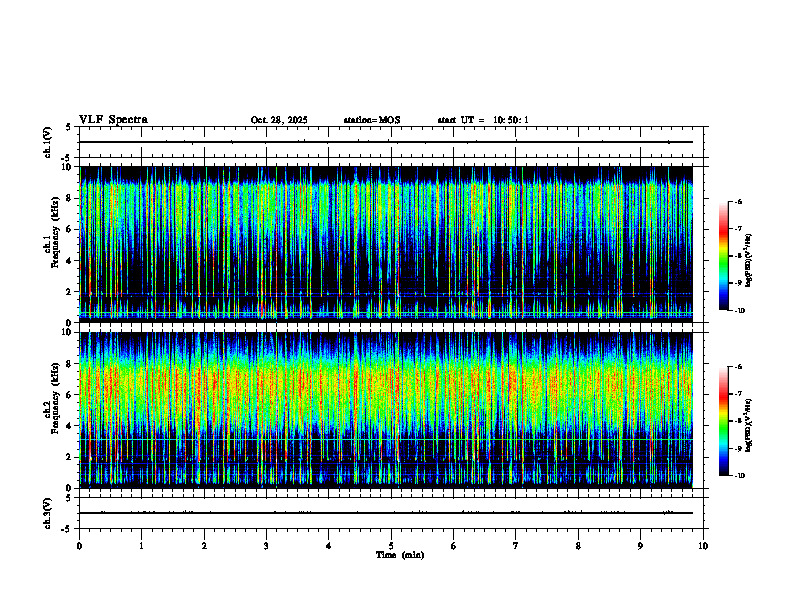Click the "1" tick on the Time axis
792x612 pixels.
pyautogui.click(x=141, y=546)
